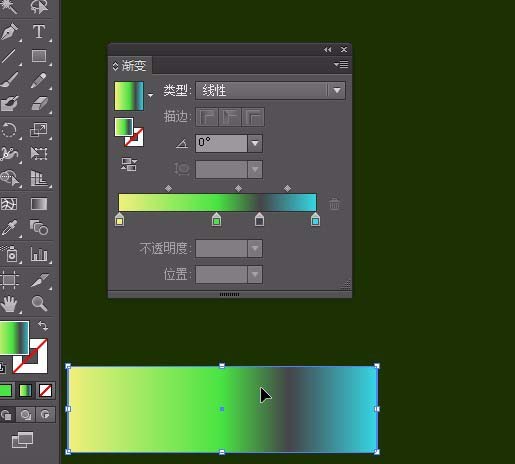The image size is (515, 464).
Task: Click the Lasso tool
Action: [39, 7]
